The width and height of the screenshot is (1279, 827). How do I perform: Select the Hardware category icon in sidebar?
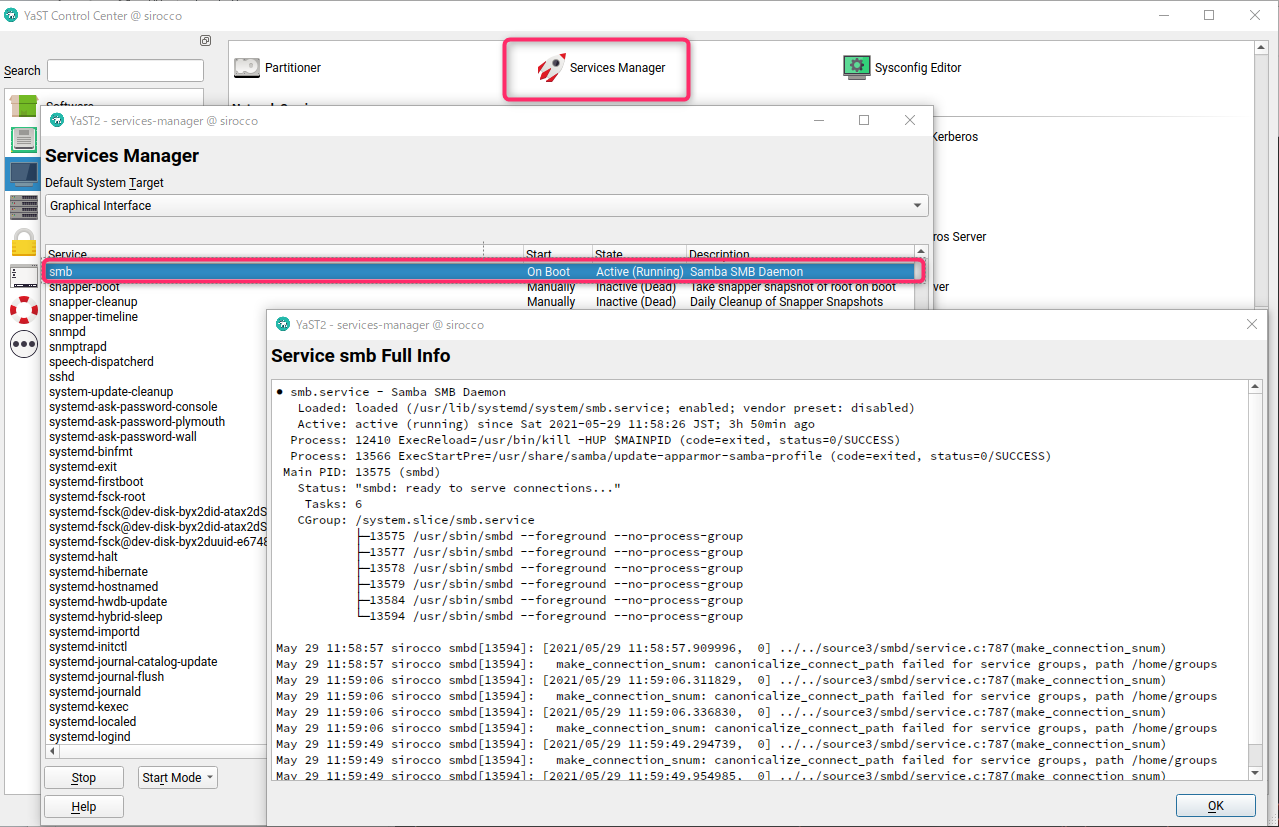[x=24, y=139]
